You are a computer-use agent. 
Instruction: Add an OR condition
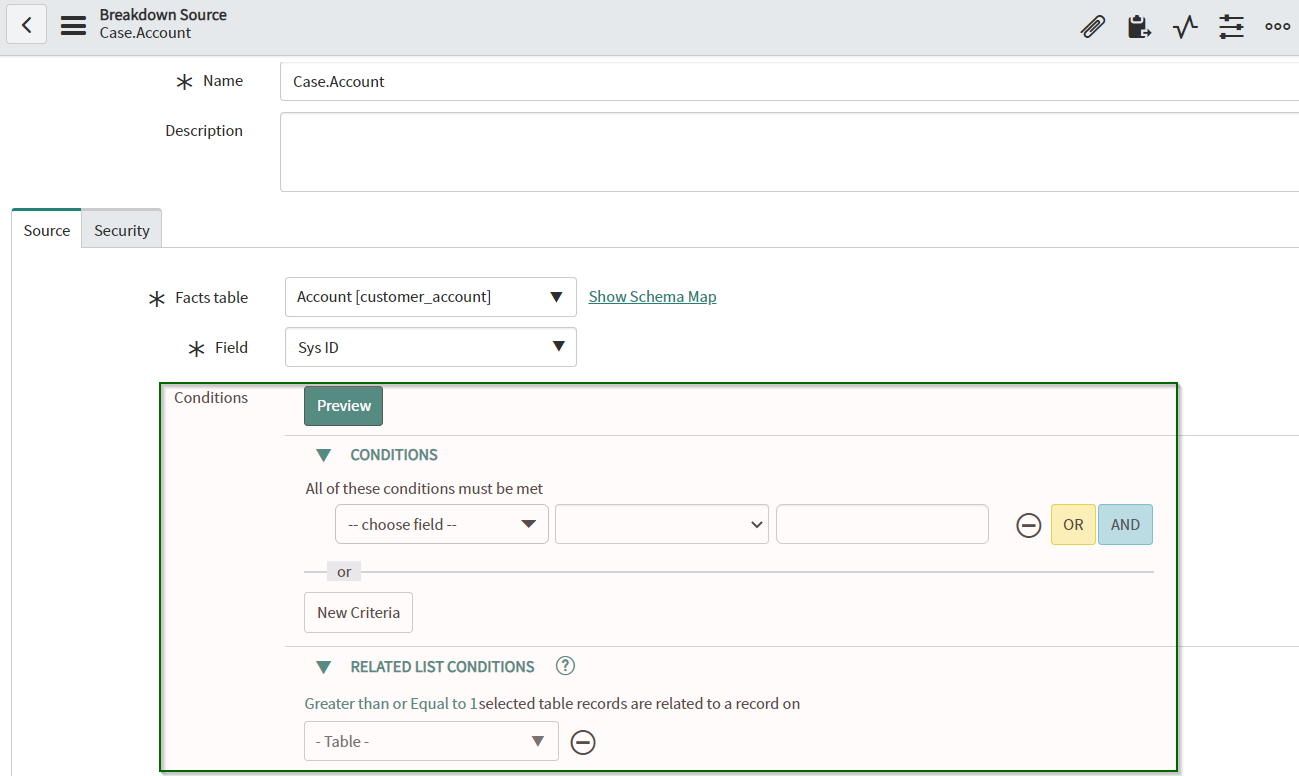click(x=1073, y=524)
